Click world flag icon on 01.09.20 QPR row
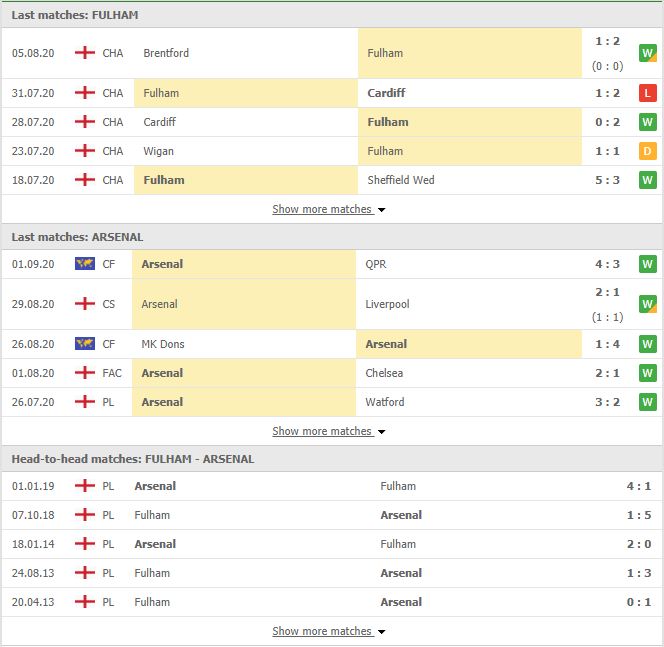664x647 pixels. click(85, 264)
